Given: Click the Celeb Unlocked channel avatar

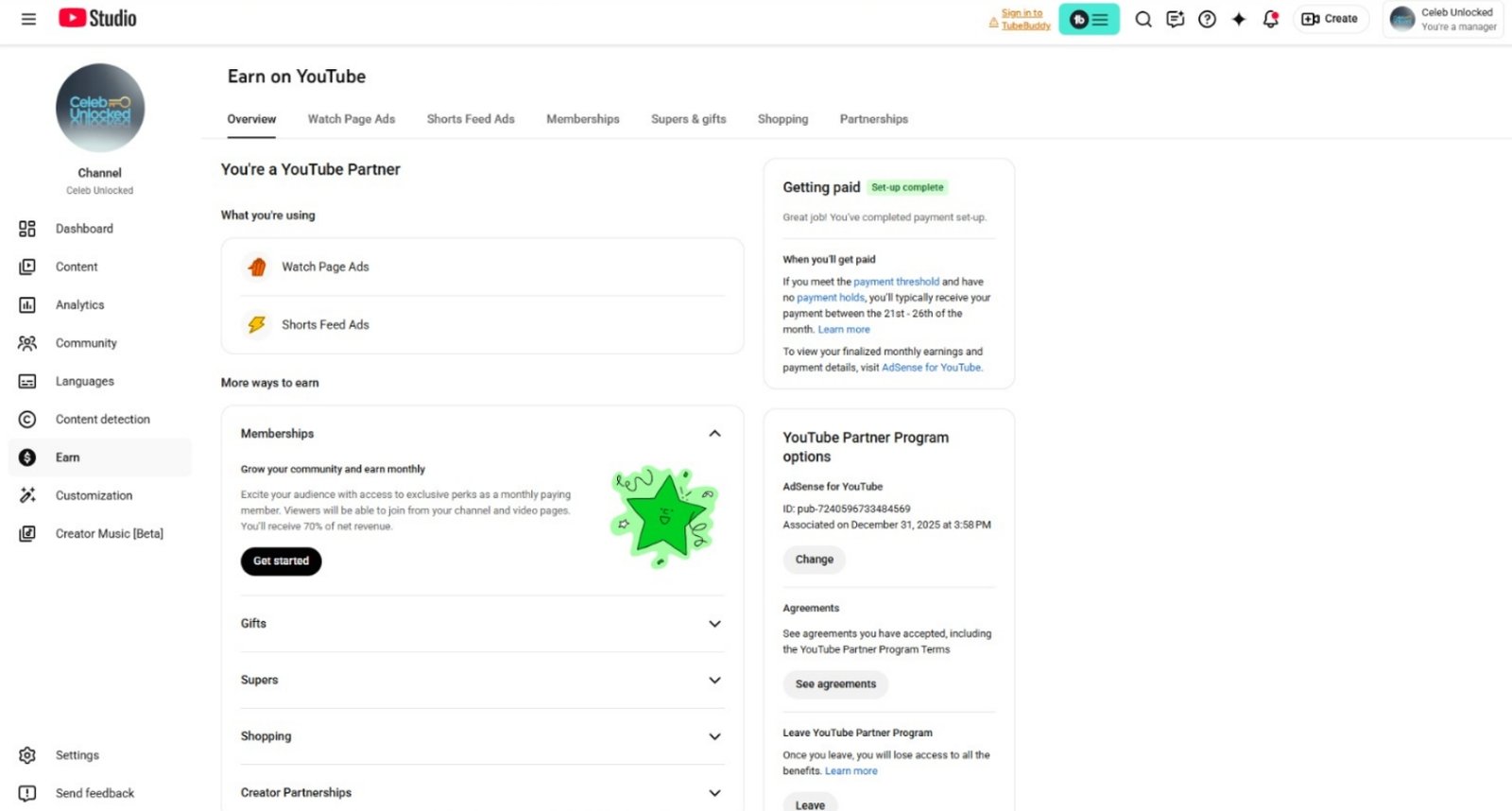Looking at the screenshot, I should [x=100, y=108].
